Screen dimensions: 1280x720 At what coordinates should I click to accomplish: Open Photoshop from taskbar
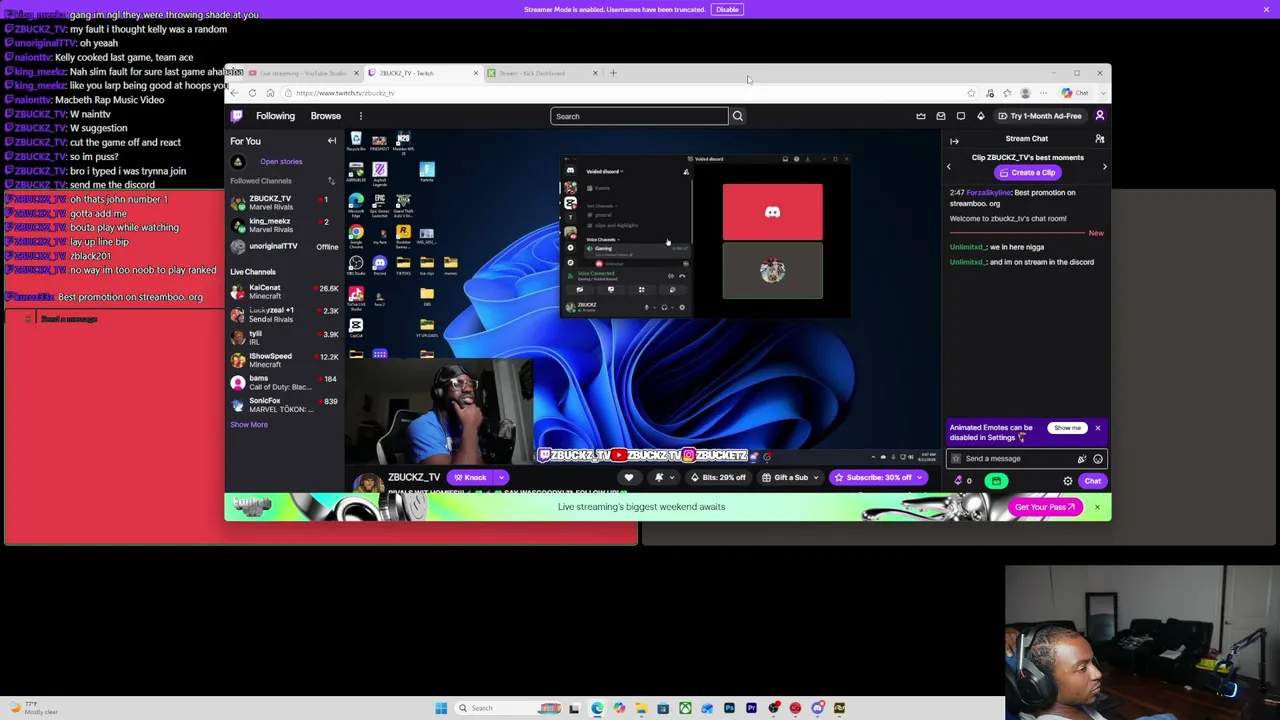(729, 708)
